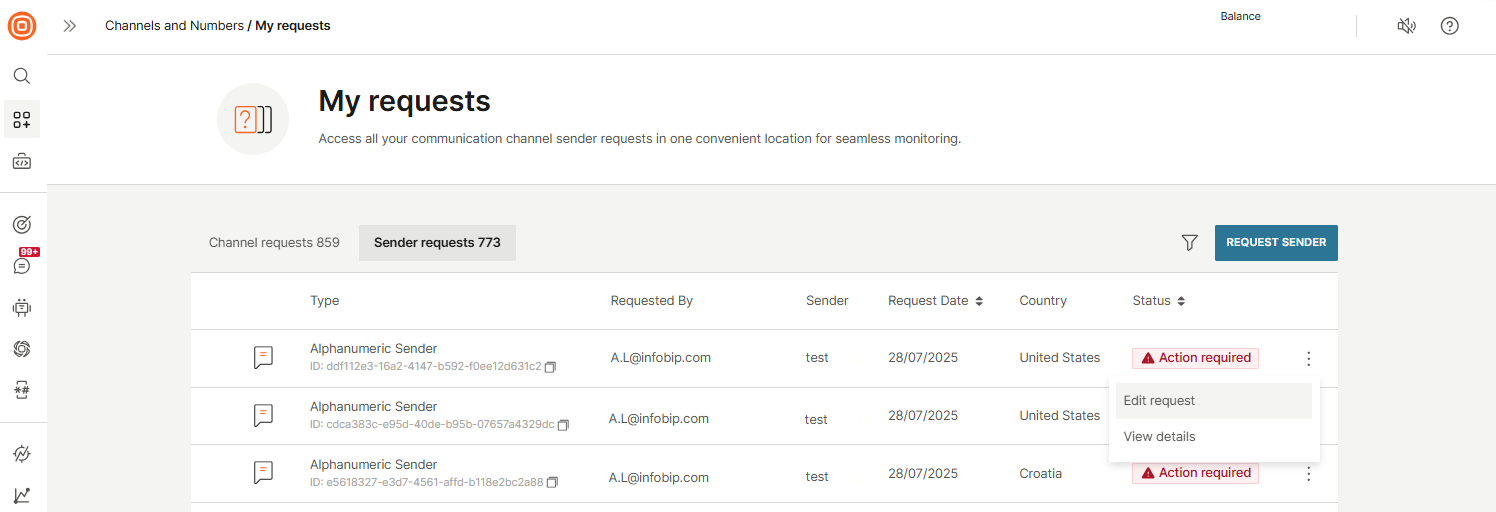Toggle the muted sound notifications icon
Image resolution: width=1496 pixels, height=512 pixels.
tap(1406, 26)
